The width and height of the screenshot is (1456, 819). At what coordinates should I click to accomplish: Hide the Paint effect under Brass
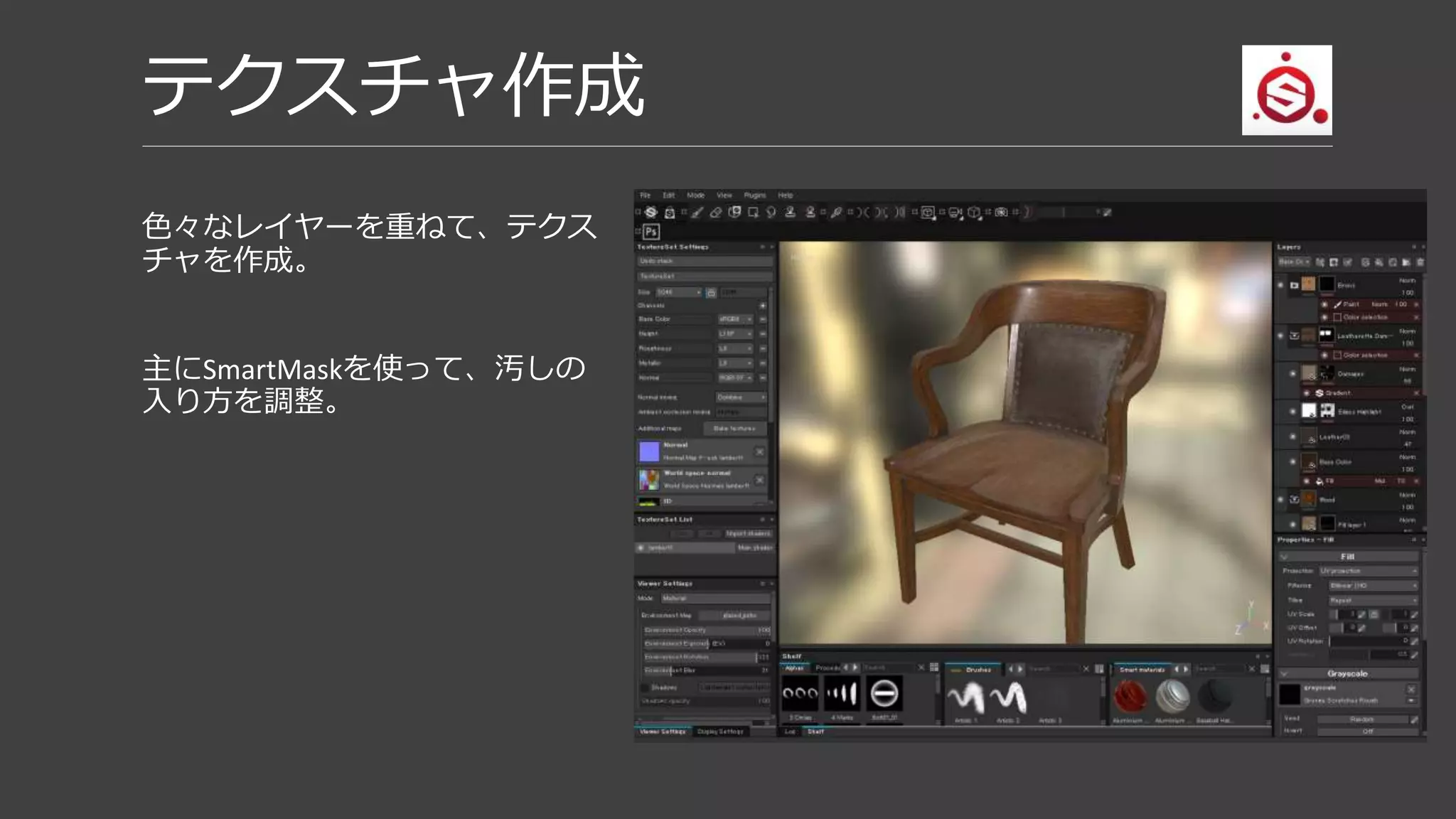[x=1324, y=304]
